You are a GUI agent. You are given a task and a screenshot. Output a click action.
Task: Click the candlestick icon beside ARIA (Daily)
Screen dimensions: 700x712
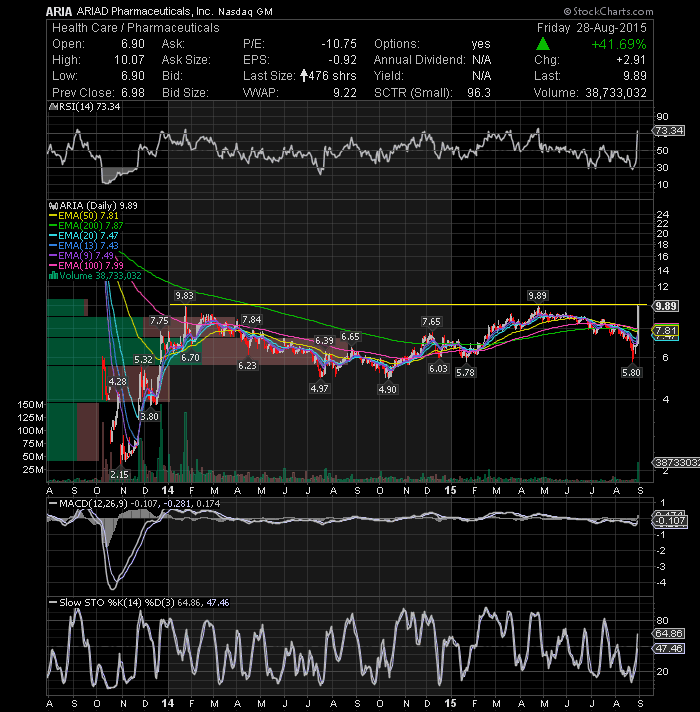pyautogui.click(x=53, y=206)
